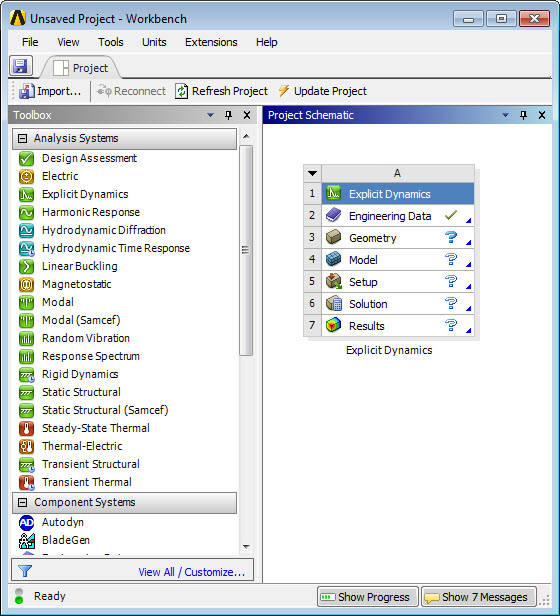Select the Hydrodynamic Diffraction icon
This screenshot has height=616, width=560.
26,231
